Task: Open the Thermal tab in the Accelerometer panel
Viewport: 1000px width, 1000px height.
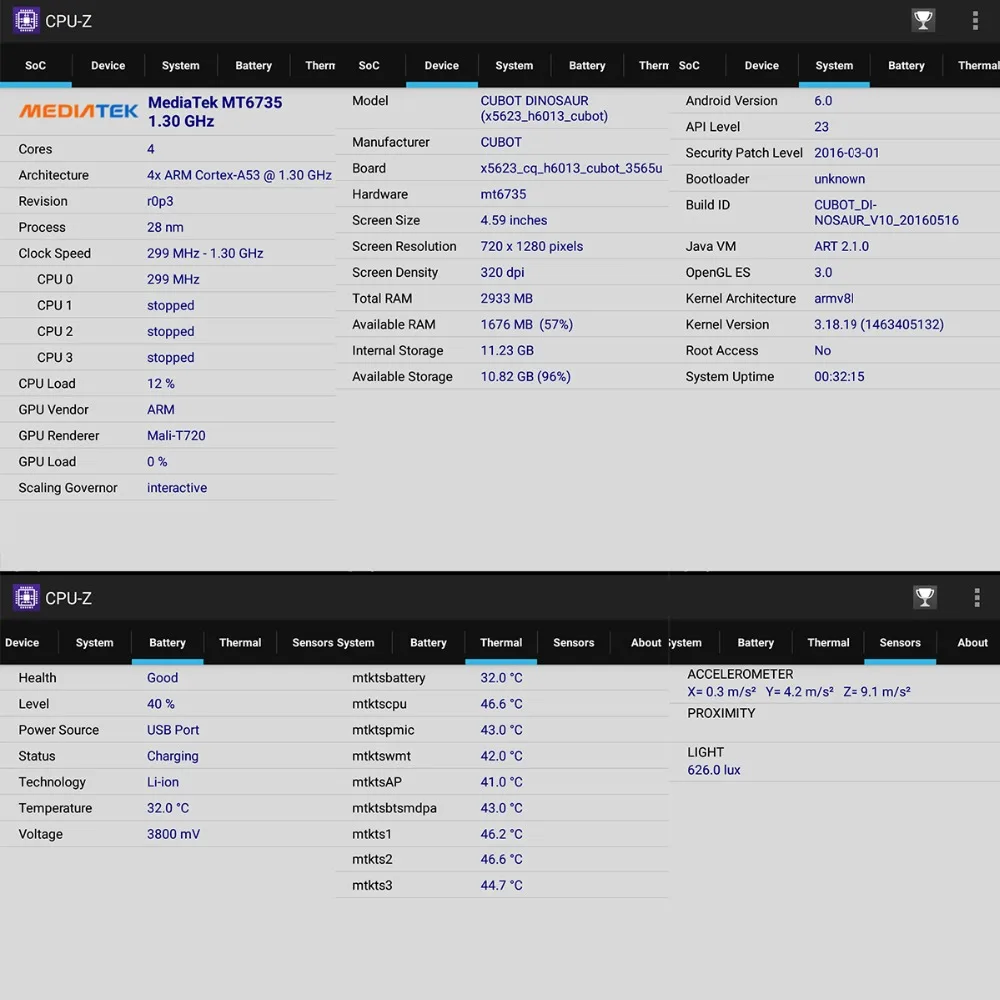Action: pos(828,643)
